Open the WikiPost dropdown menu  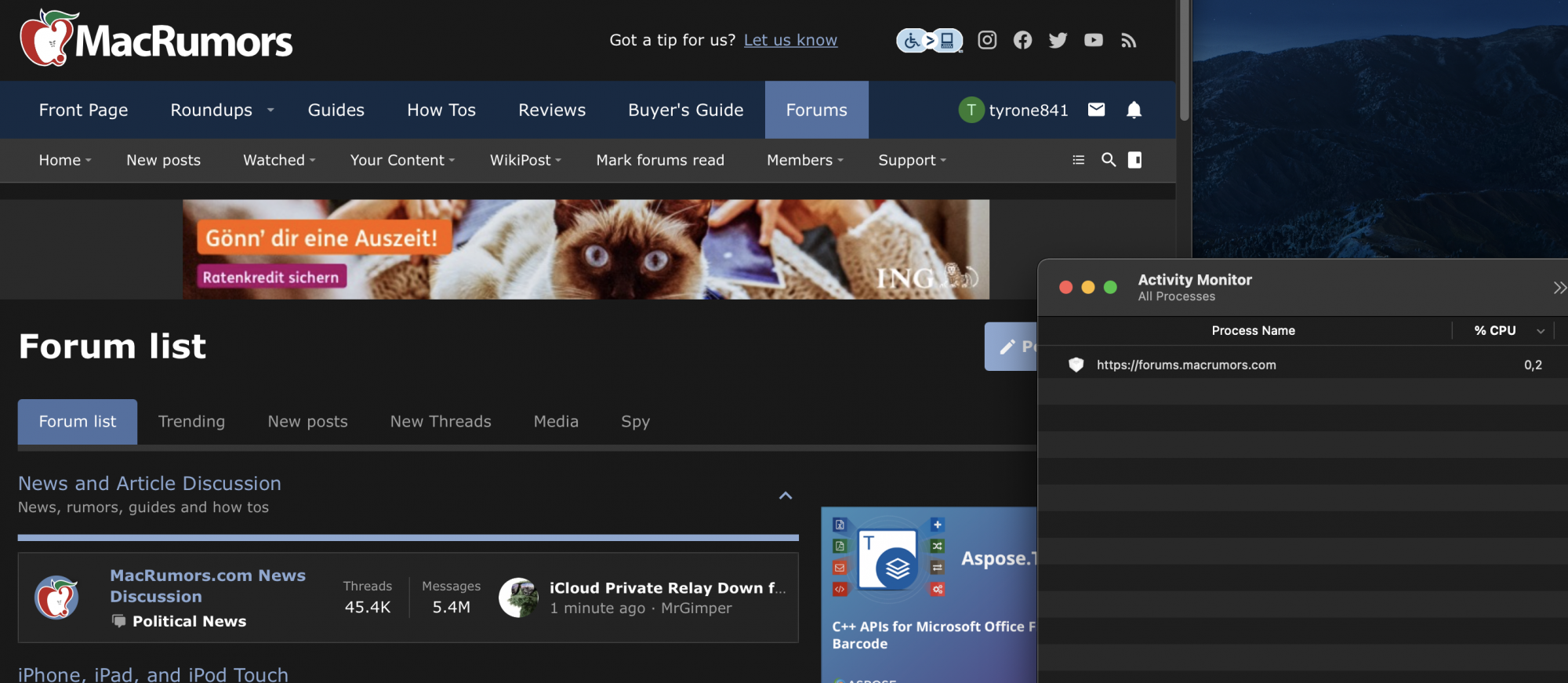(525, 160)
